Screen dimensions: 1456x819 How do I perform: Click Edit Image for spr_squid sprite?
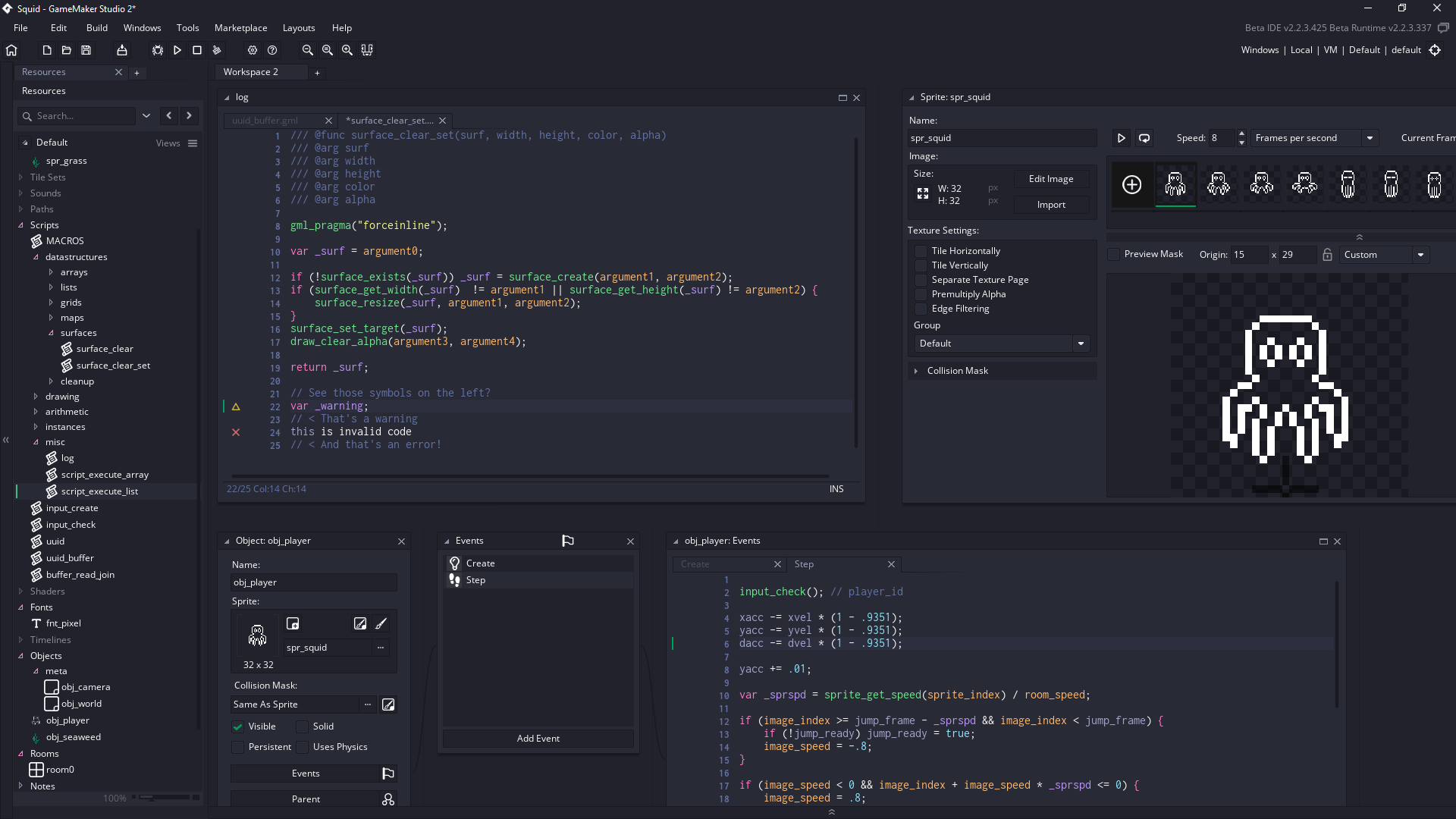click(x=1051, y=178)
